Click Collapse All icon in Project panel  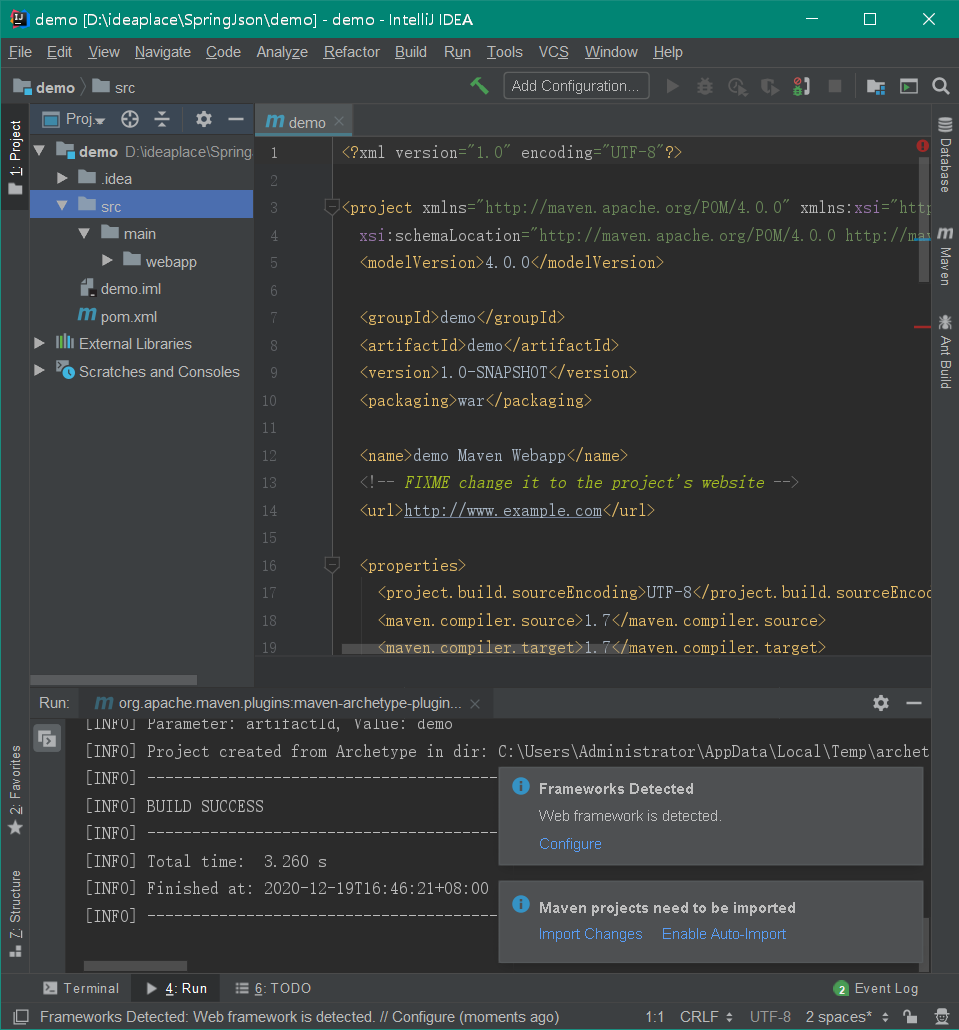click(162, 119)
